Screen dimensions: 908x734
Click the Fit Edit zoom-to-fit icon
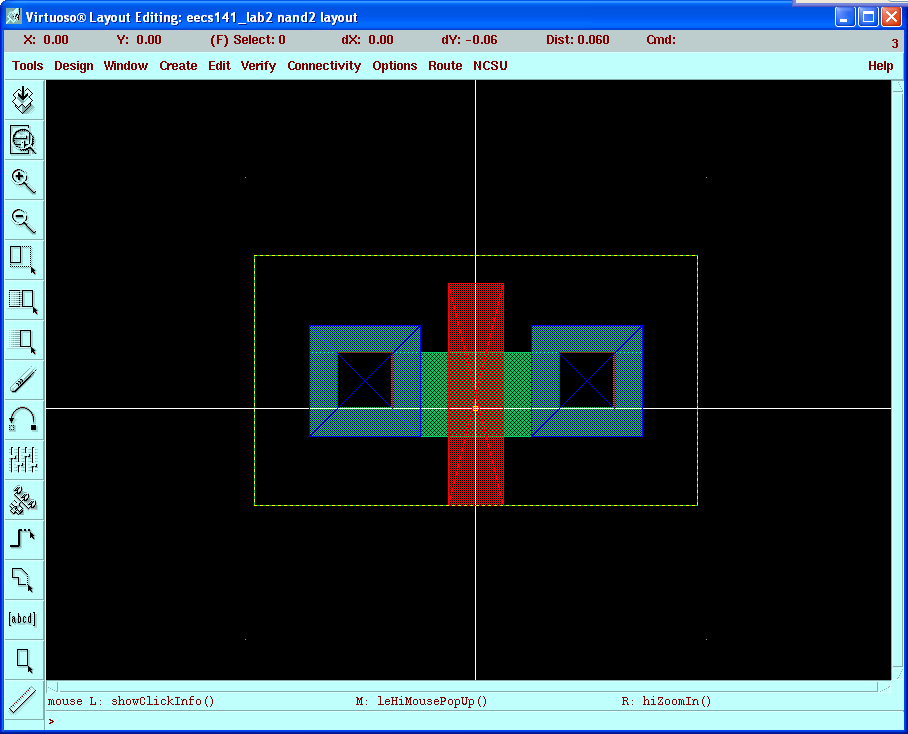23,139
